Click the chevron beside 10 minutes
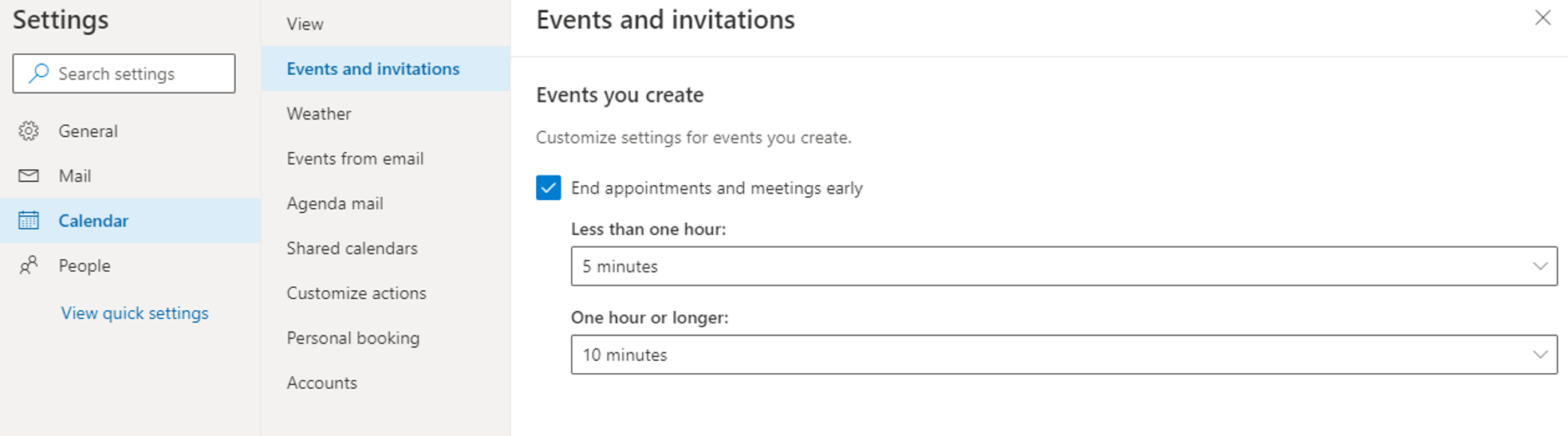Image resolution: width=1568 pixels, height=436 pixels. 1539,355
